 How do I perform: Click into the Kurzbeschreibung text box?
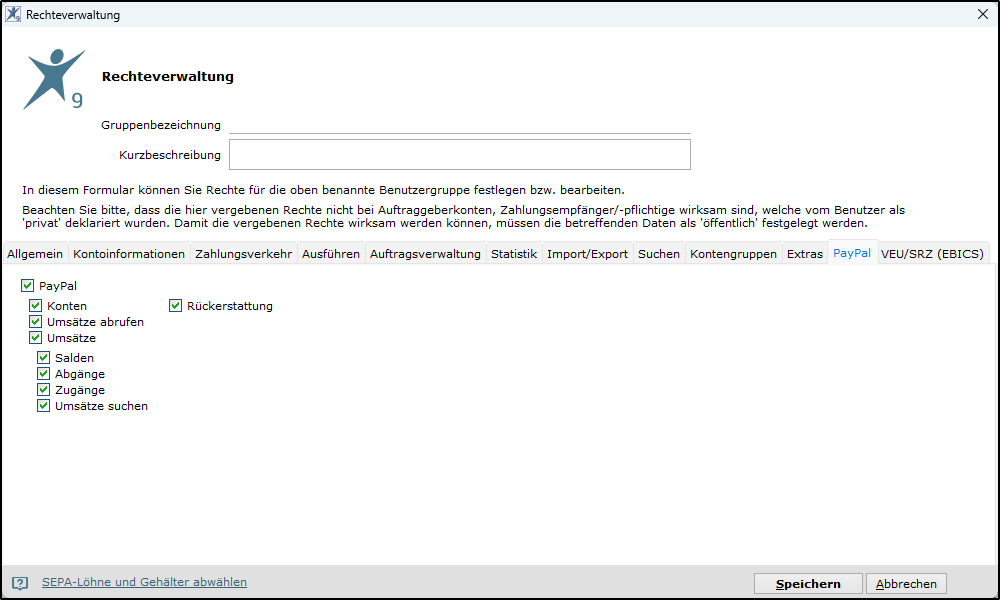(x=460, y=155)
